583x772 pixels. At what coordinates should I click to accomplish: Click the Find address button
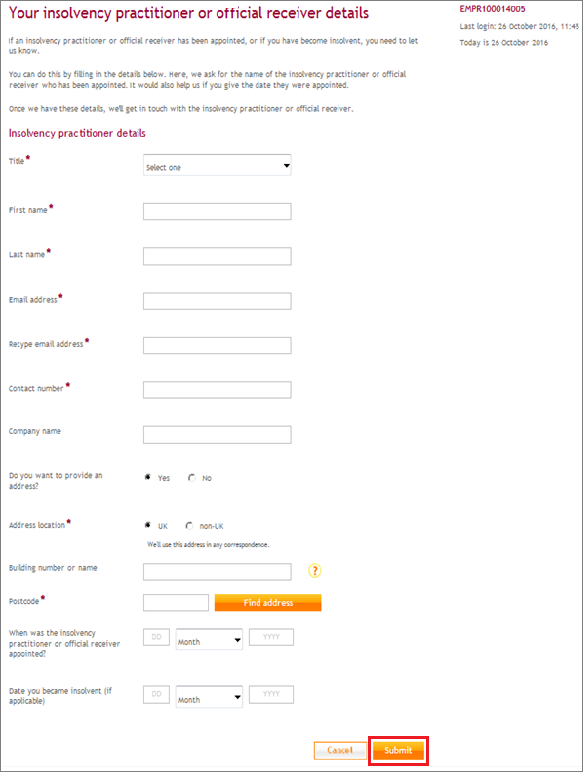tap(268, 603)
